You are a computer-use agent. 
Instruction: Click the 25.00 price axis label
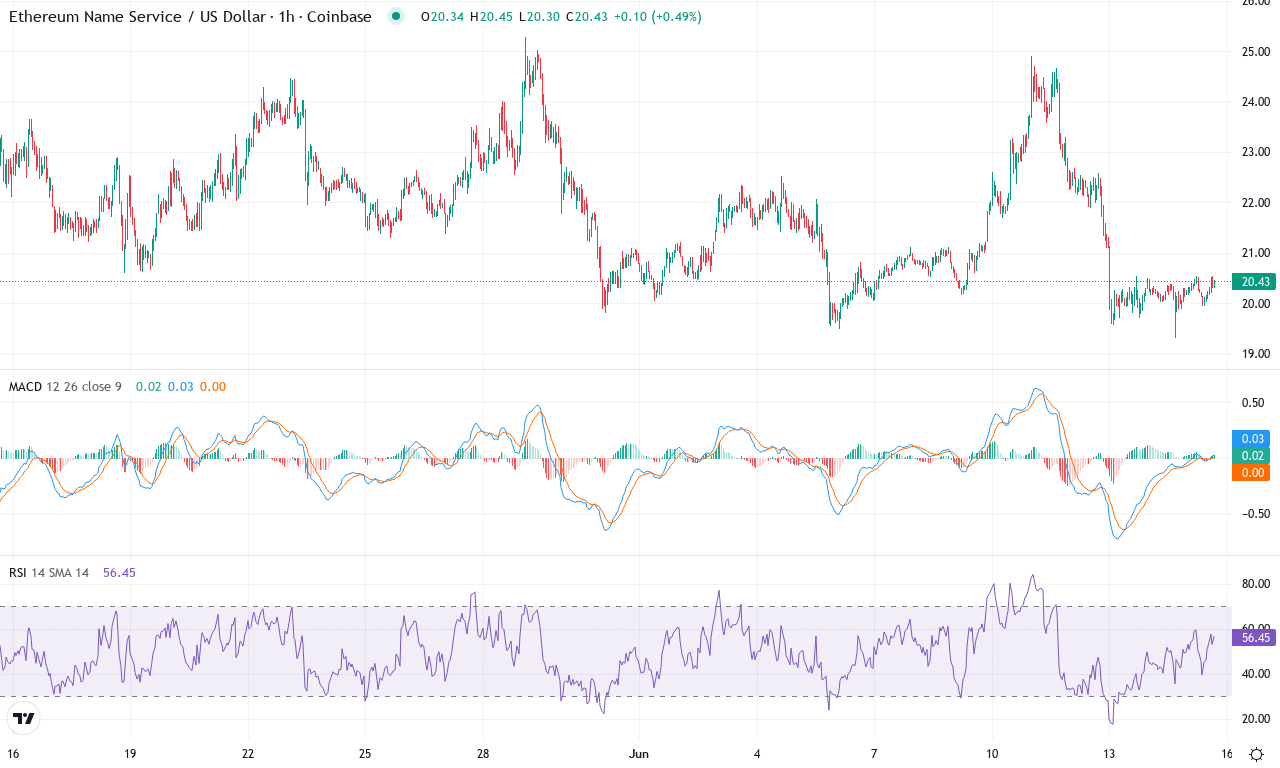tap(1254, 51)
